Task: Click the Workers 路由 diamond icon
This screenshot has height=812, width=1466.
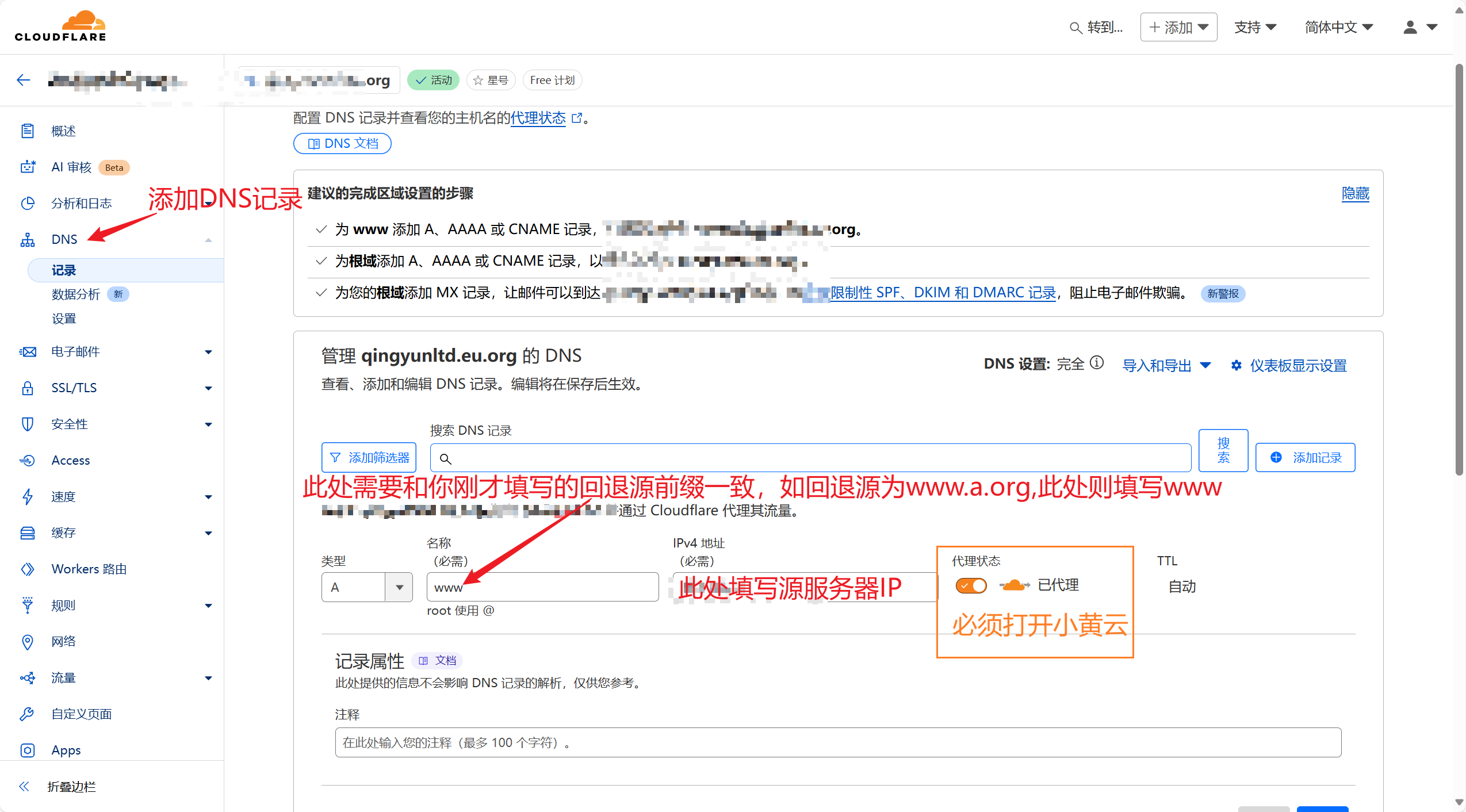Action: [27, 569]
